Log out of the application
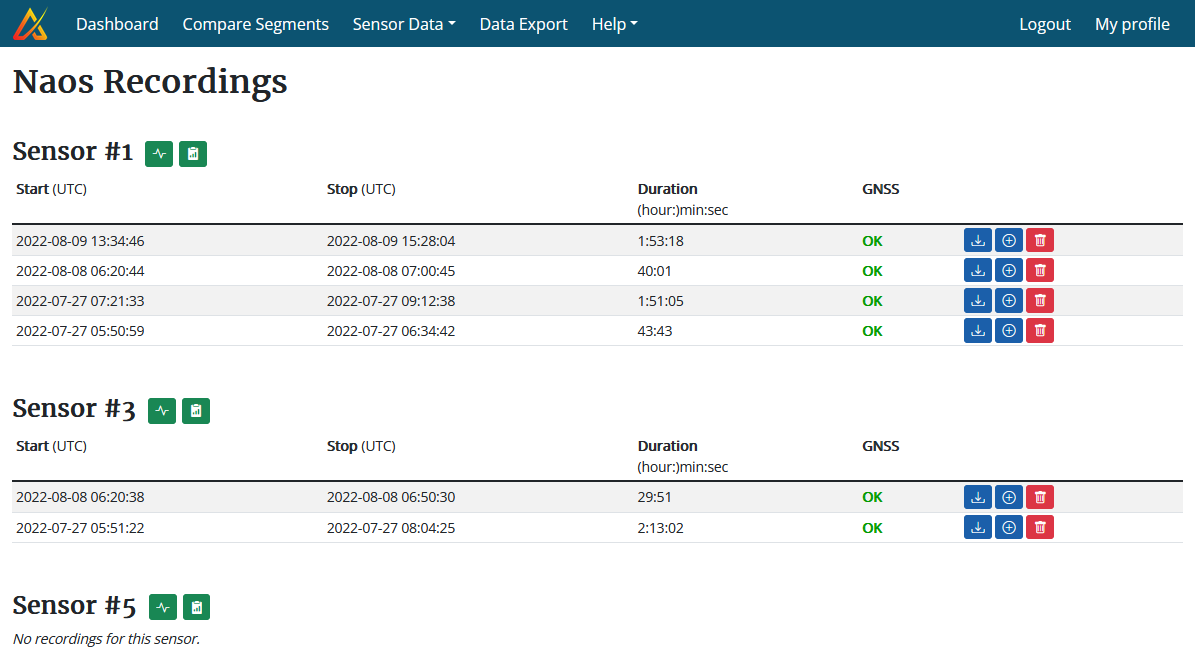The image size is (1195, 670). tap(1045, 23)
